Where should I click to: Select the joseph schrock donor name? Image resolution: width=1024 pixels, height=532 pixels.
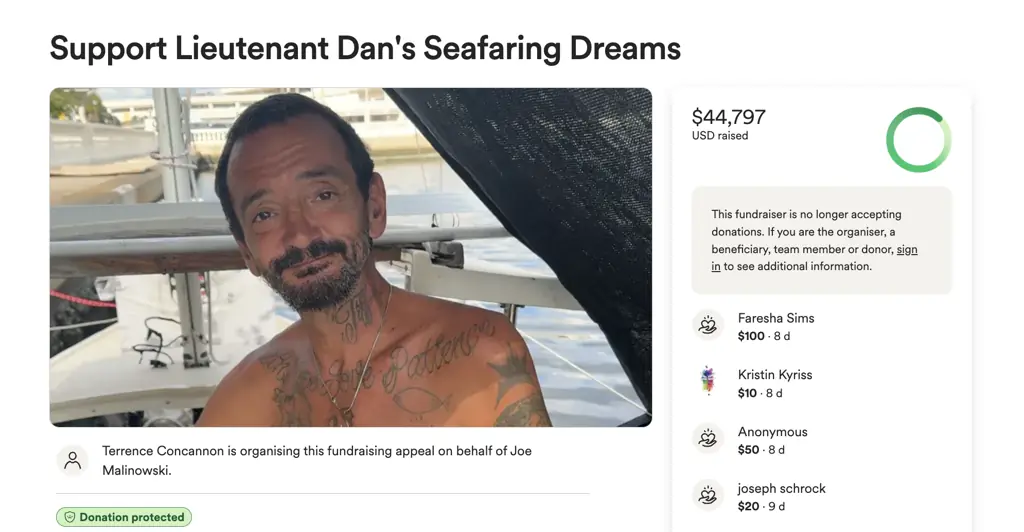click(781, 489)
